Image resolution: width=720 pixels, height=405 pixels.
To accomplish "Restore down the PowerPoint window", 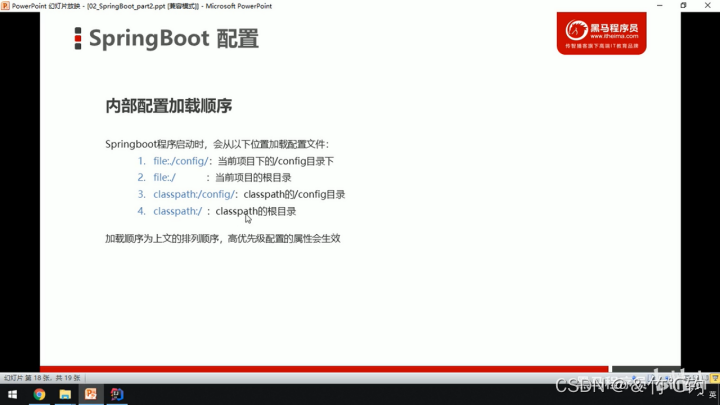I will point(683,6).
